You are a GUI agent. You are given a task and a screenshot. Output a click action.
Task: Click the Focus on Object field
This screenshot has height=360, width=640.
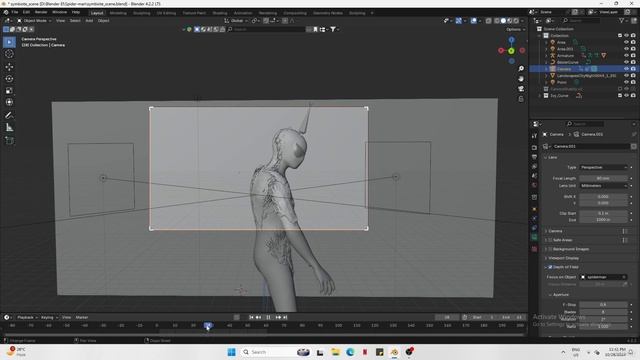(603, 277)
